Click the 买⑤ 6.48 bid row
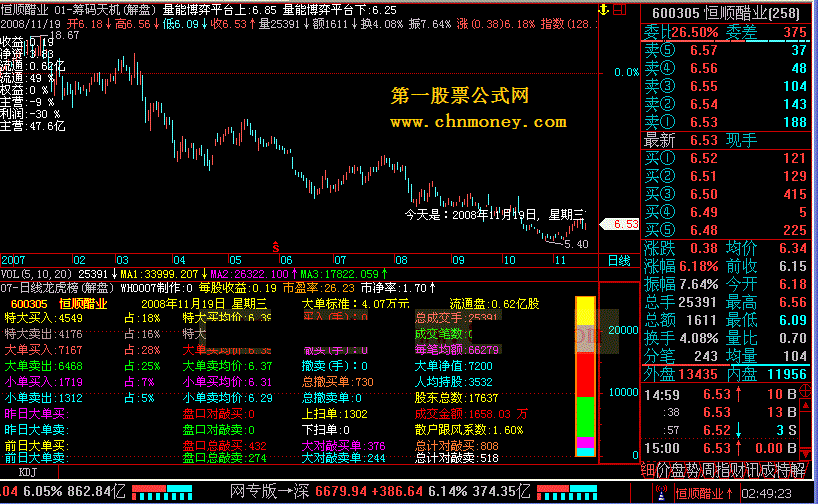This screenshot has height=504, width=818. coord(726,230)
